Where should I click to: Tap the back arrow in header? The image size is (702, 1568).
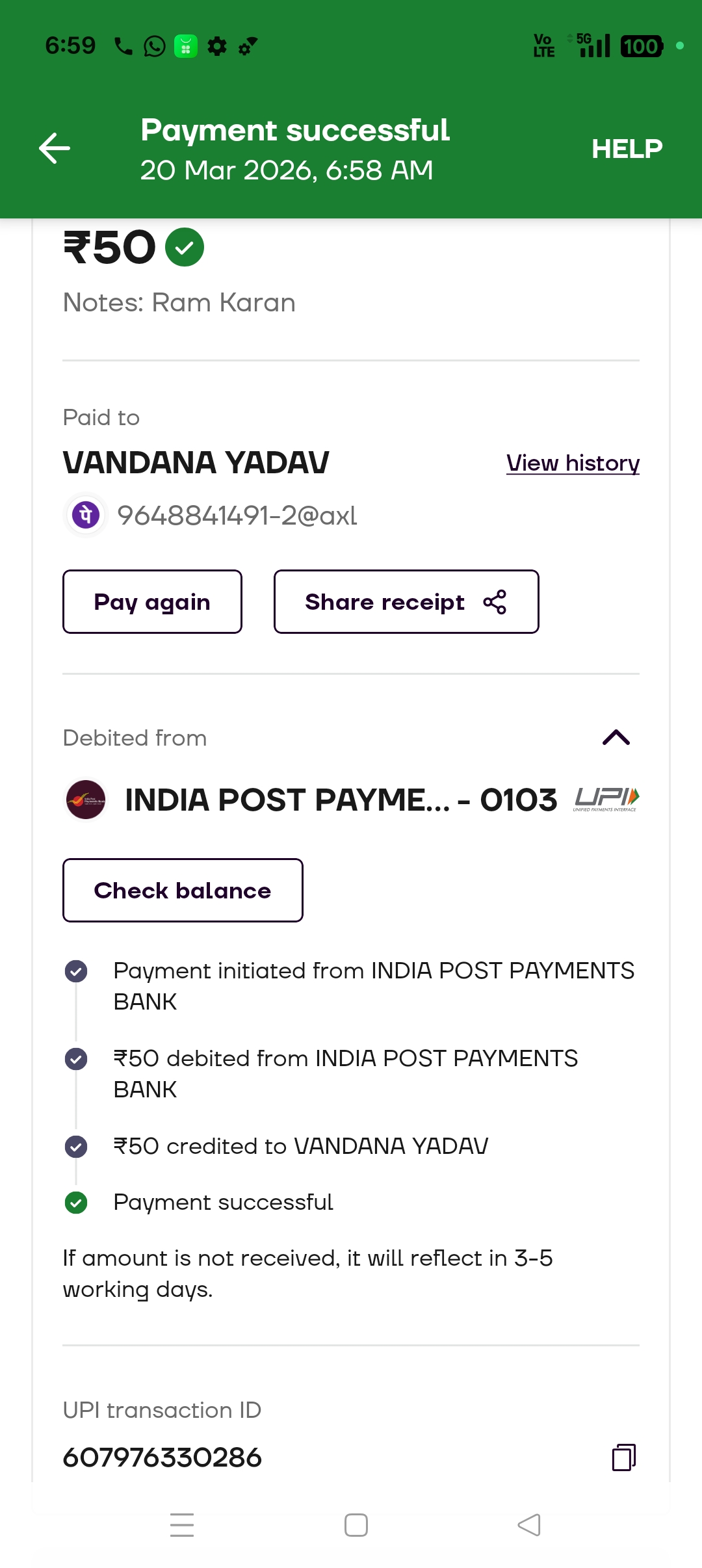pyautogui.click(x=55, y=148)
